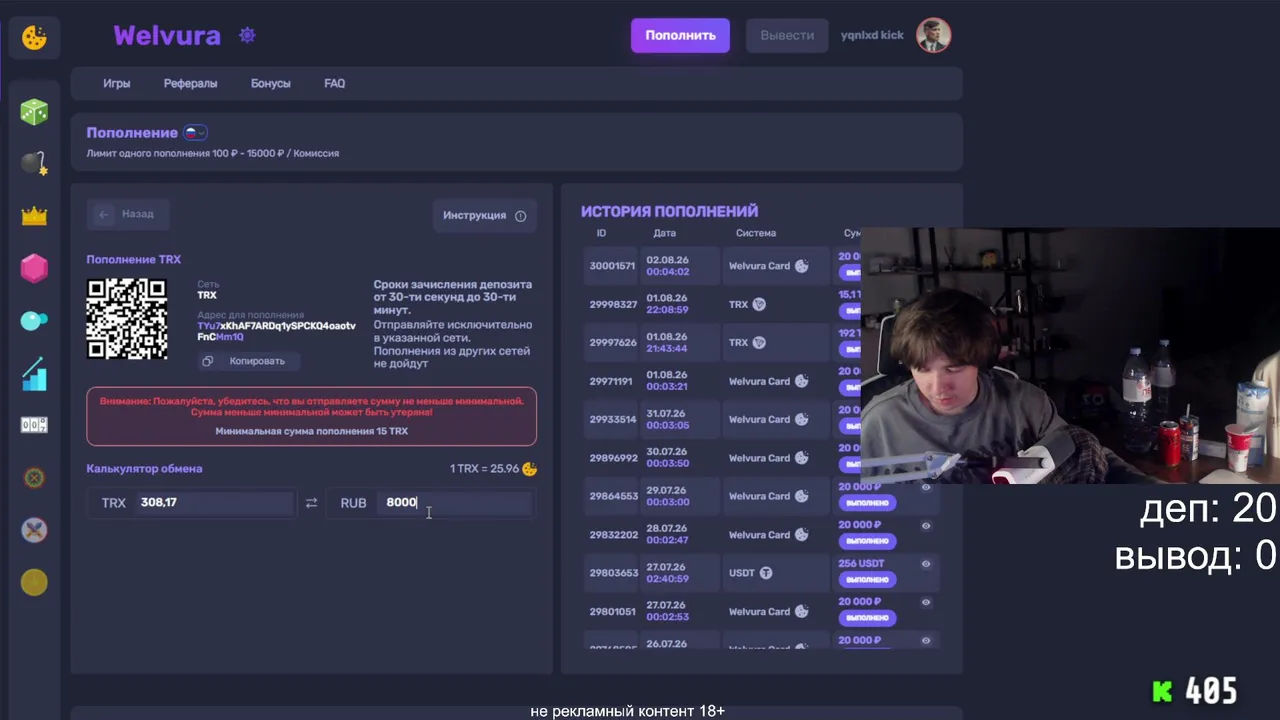Click the cookie logo icon in the sidebar

click(x=34, y=38)
